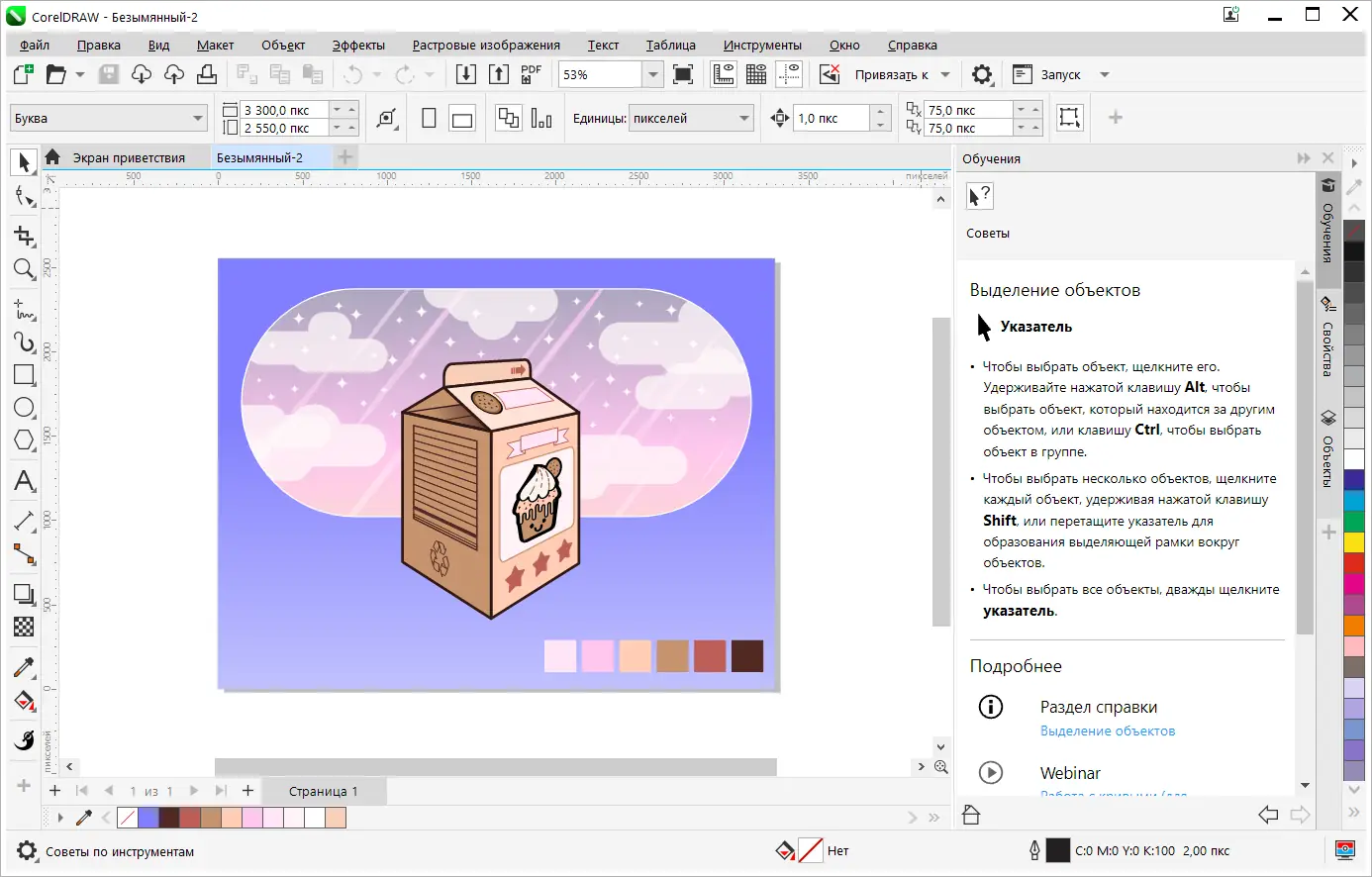Select the Ellipse tool
Viewport: 1372px width, 877px height.
tap(24, 408)
